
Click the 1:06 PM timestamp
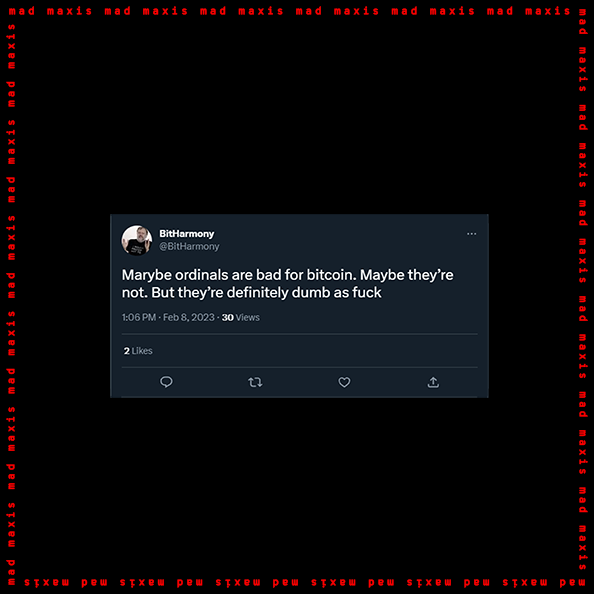139,317
